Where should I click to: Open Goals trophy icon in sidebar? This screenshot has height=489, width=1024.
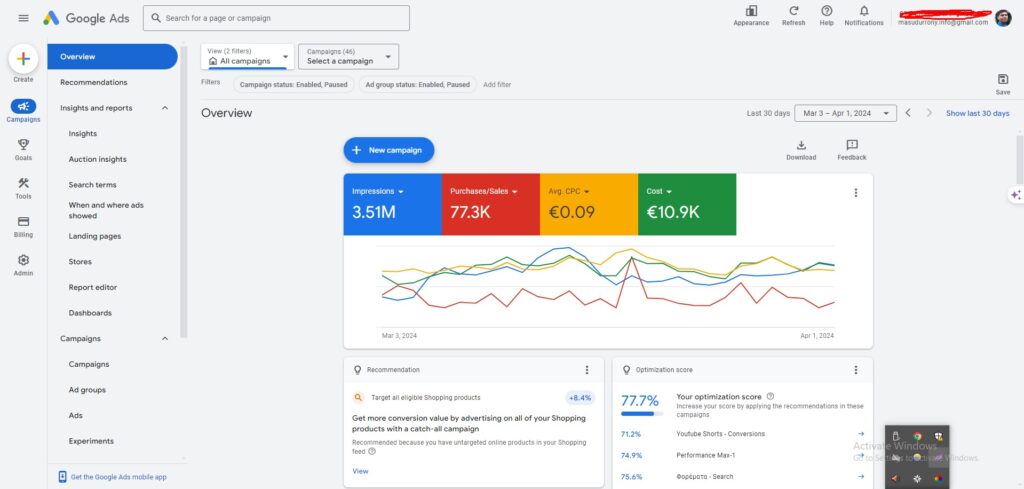pos(23,144)
